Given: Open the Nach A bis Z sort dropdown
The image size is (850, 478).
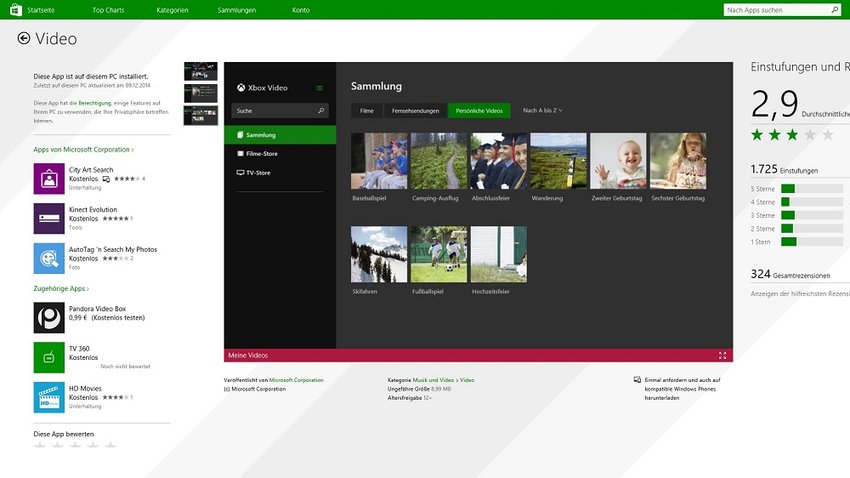Looking at the screenshot, I should click(543, 110).
